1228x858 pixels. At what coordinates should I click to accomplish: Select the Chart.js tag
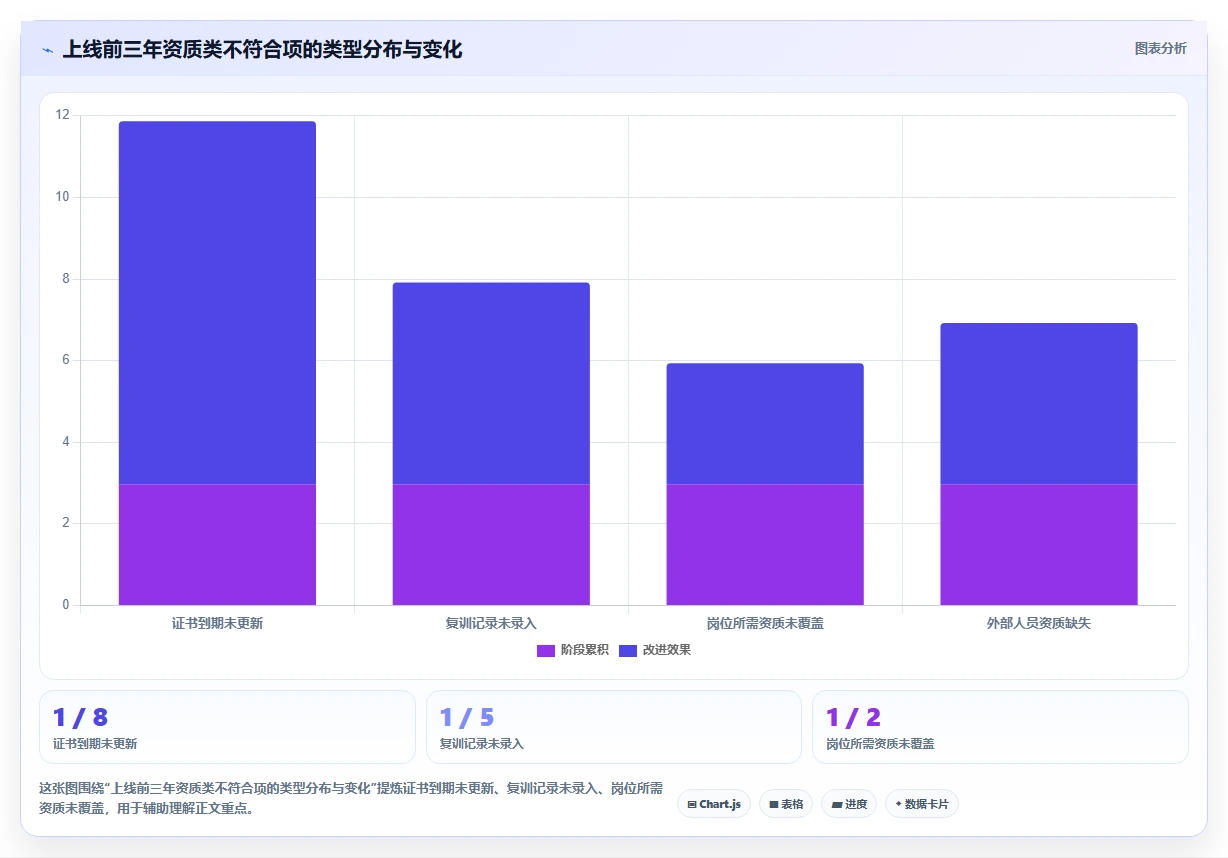[714, 804]
